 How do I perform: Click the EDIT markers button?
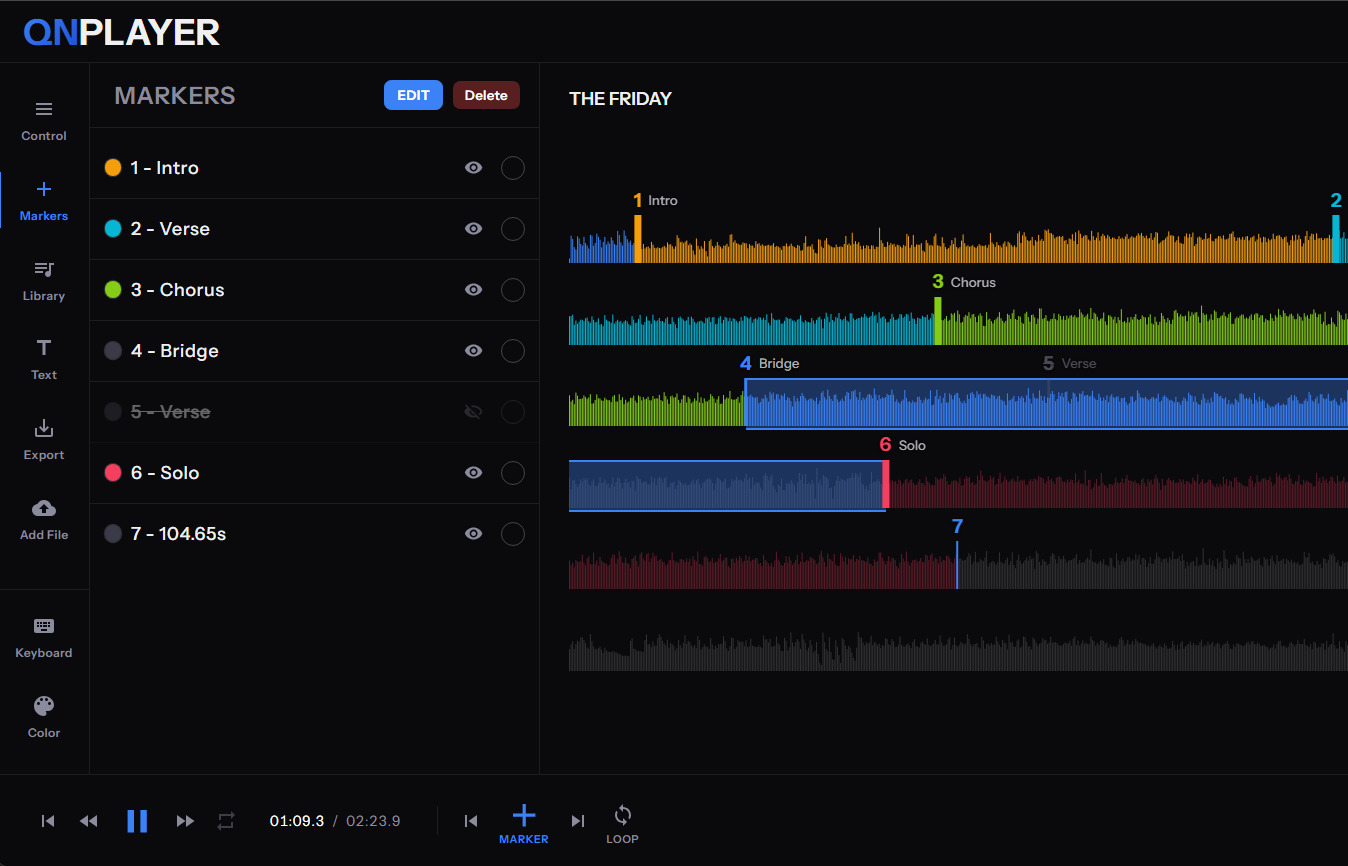click(x=413, y=95)
